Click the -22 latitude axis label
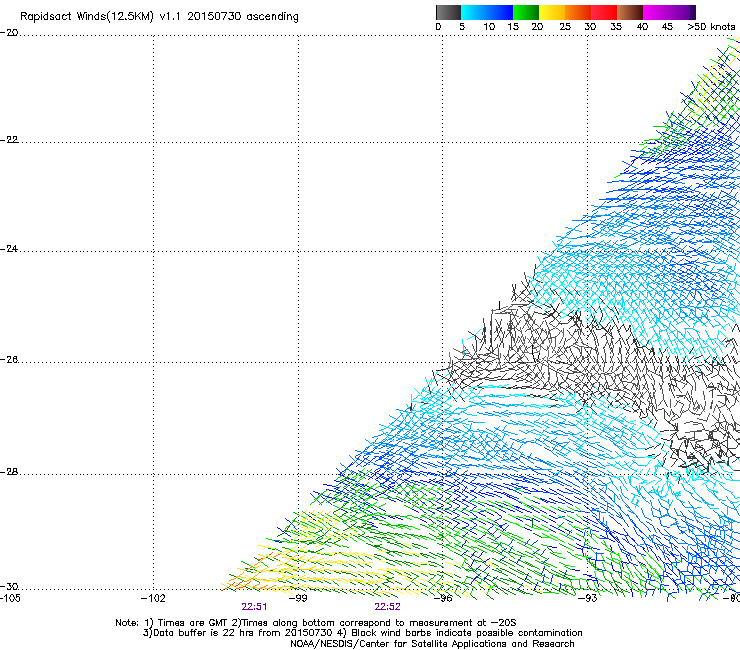The image size is (740, 650). pos(9,140)
